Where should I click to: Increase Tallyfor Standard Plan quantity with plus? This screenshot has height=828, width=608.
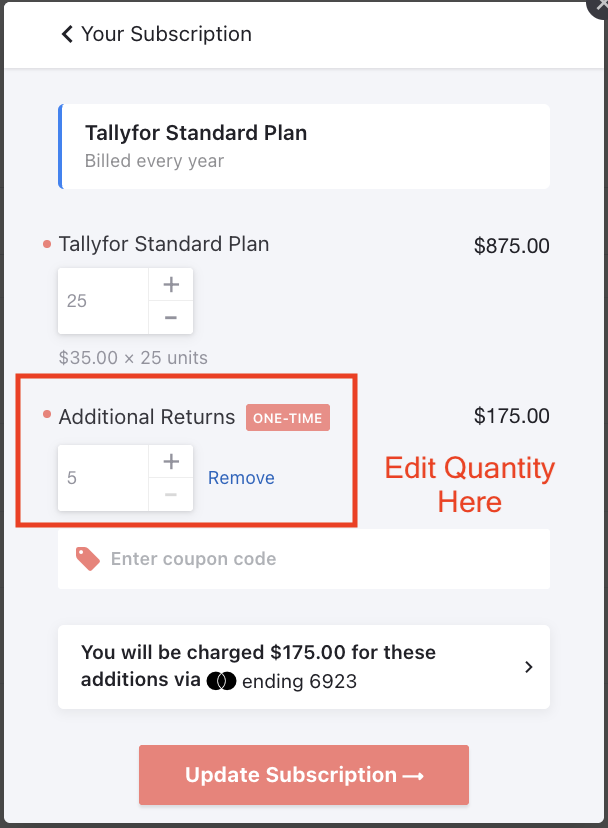pos(171,285)
